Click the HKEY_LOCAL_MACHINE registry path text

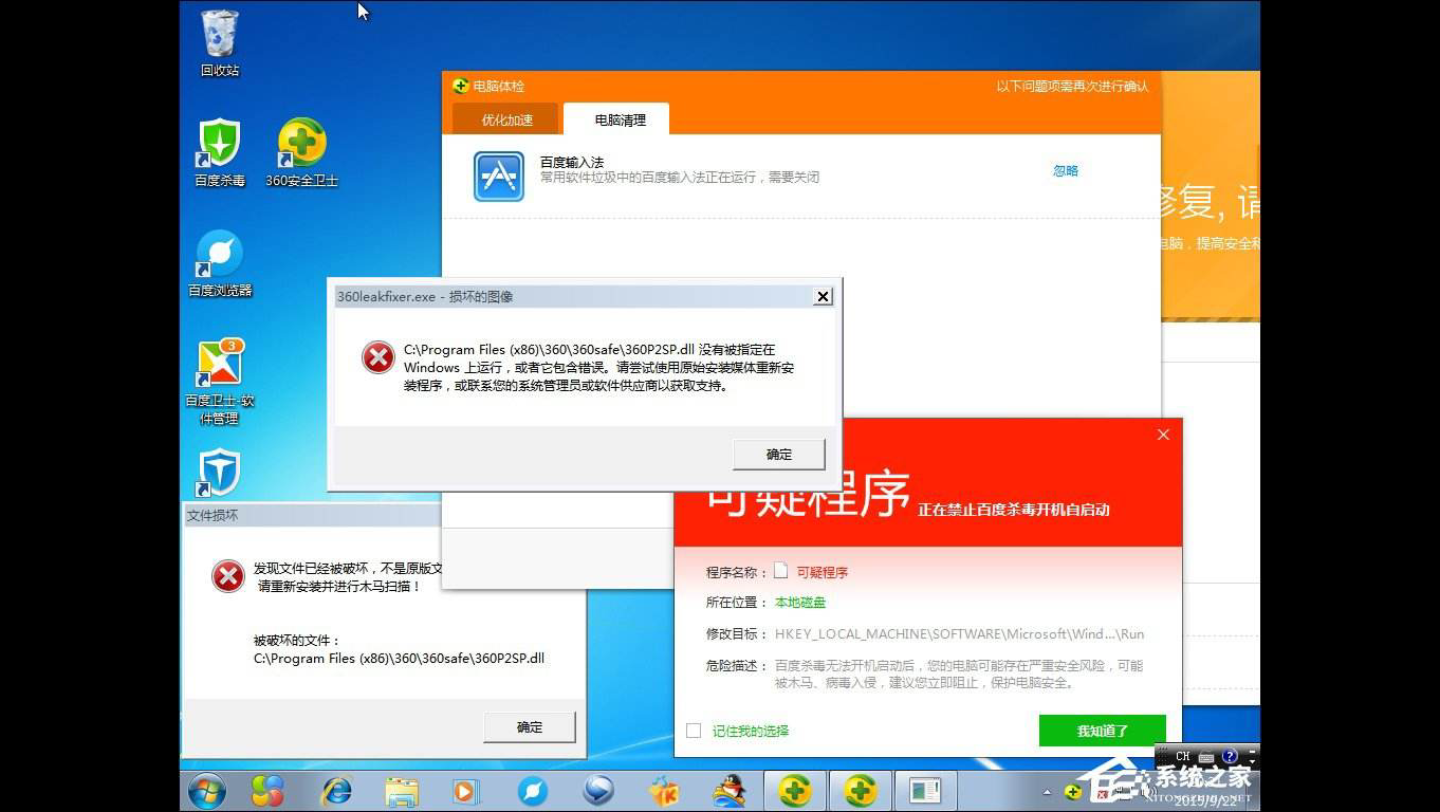(x=960, y=634)
